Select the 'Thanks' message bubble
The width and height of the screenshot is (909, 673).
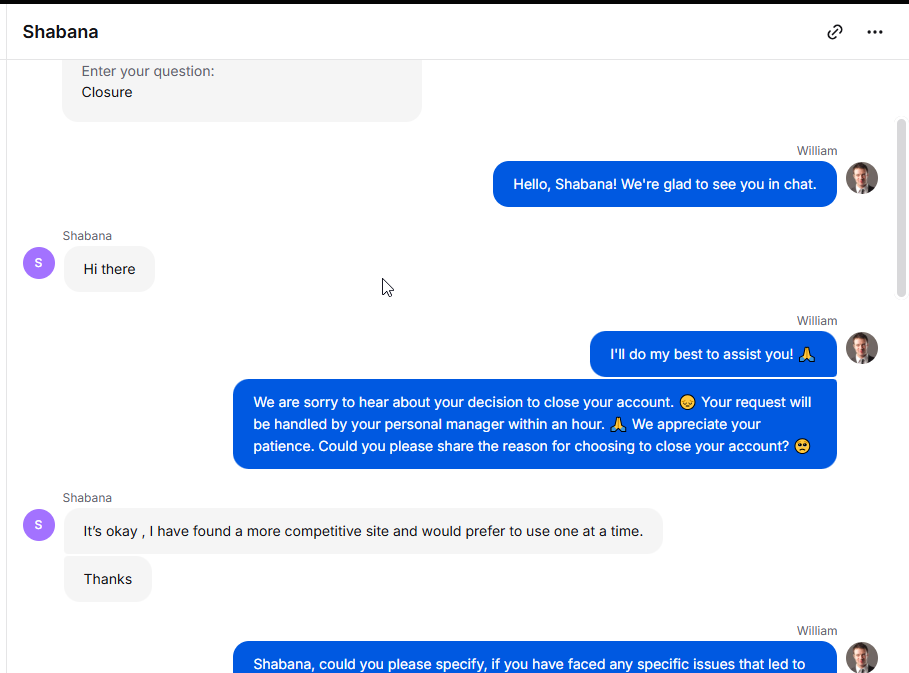point(108,579)
